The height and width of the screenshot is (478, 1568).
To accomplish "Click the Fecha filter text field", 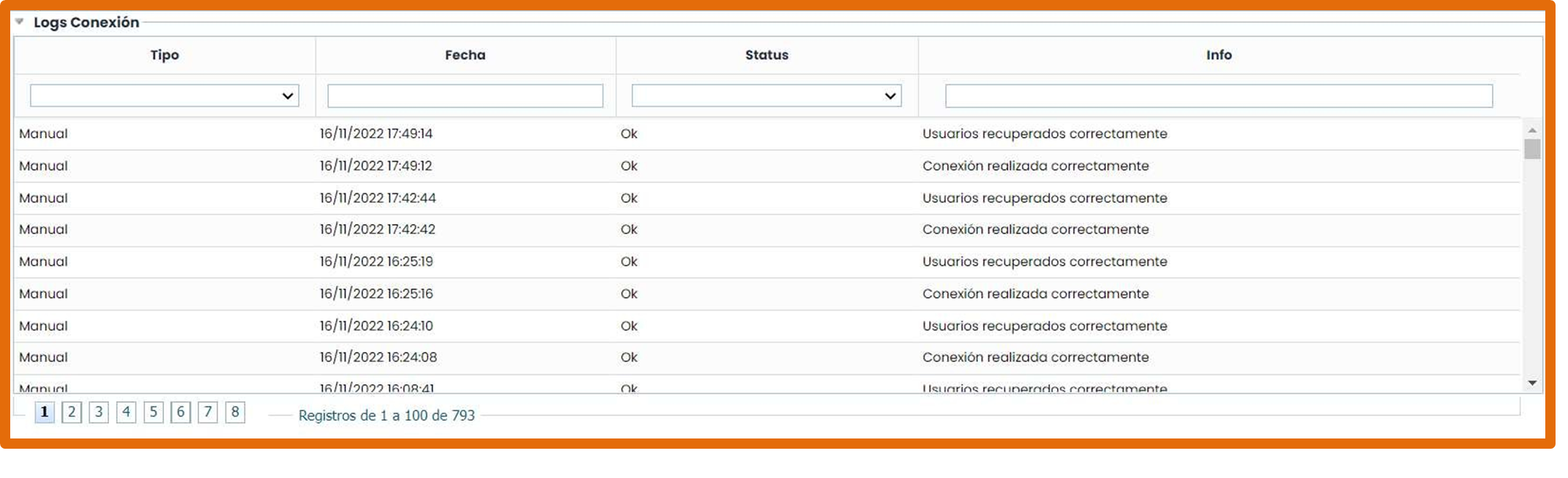I will (x=465, y=96).
